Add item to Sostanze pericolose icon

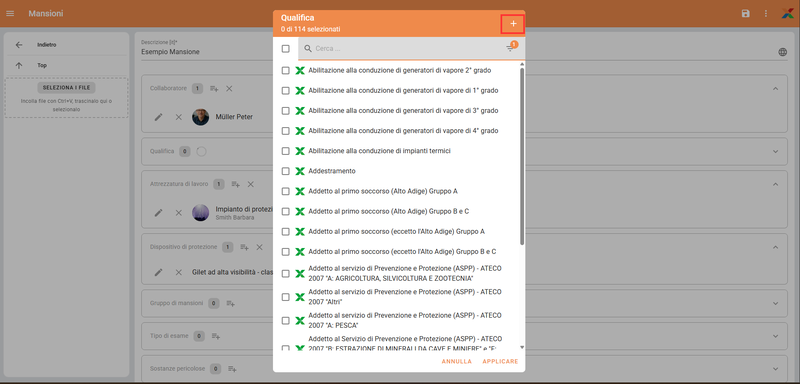point(232,368)
